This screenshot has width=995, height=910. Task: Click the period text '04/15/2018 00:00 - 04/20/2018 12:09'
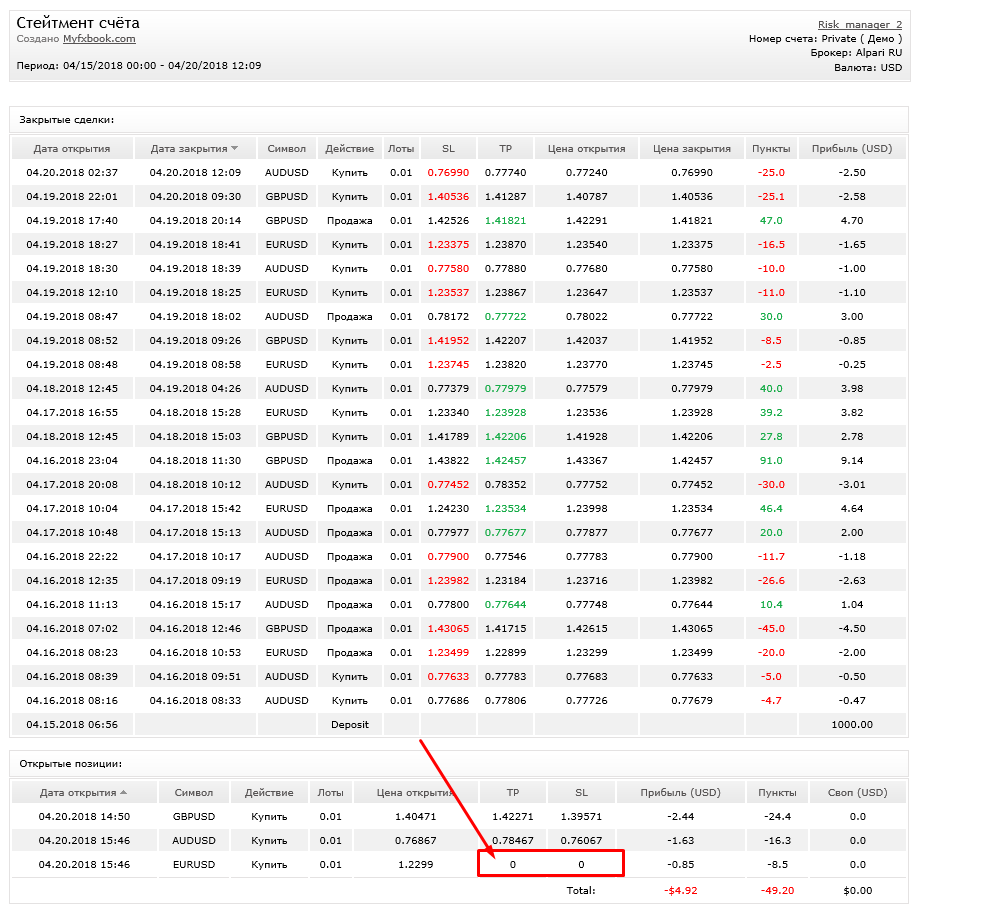(162, 65)
